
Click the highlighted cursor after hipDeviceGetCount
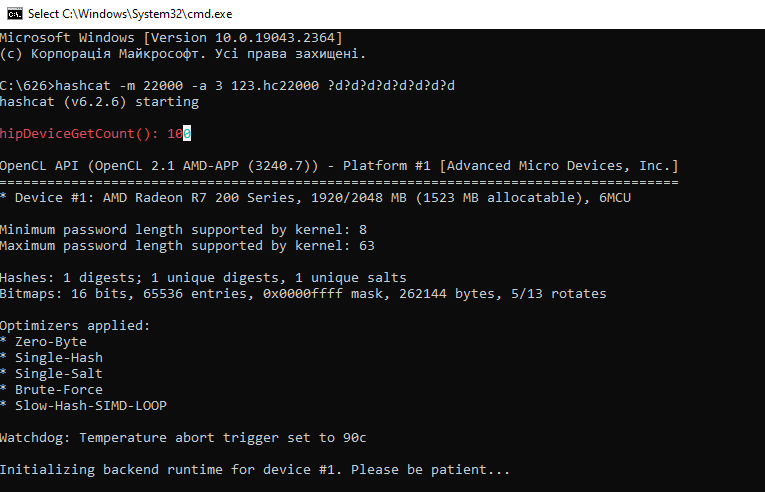pyautogui.click(x=187, y=133)
